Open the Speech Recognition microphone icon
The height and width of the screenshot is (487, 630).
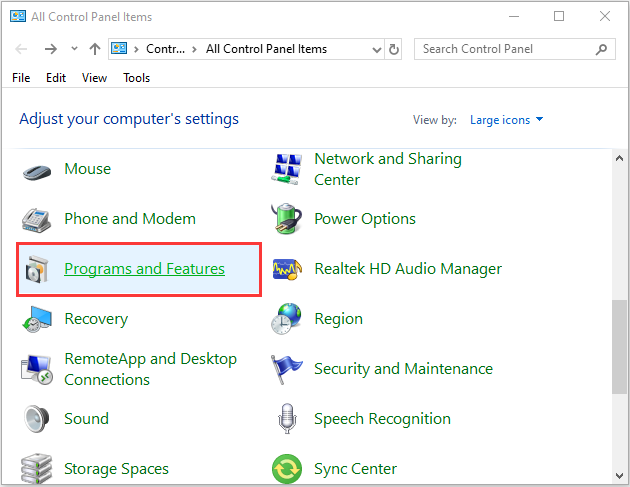pyautogui.click(x=287, y=418)
